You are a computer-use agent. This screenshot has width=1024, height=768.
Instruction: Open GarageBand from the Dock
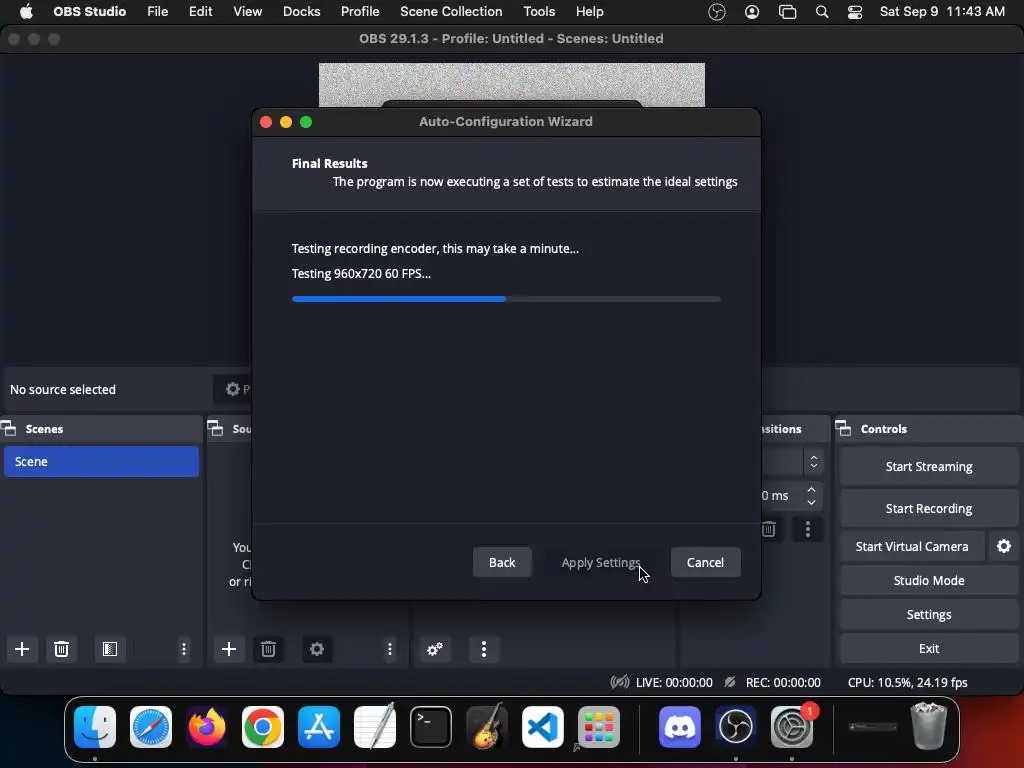tap(487, 727)
